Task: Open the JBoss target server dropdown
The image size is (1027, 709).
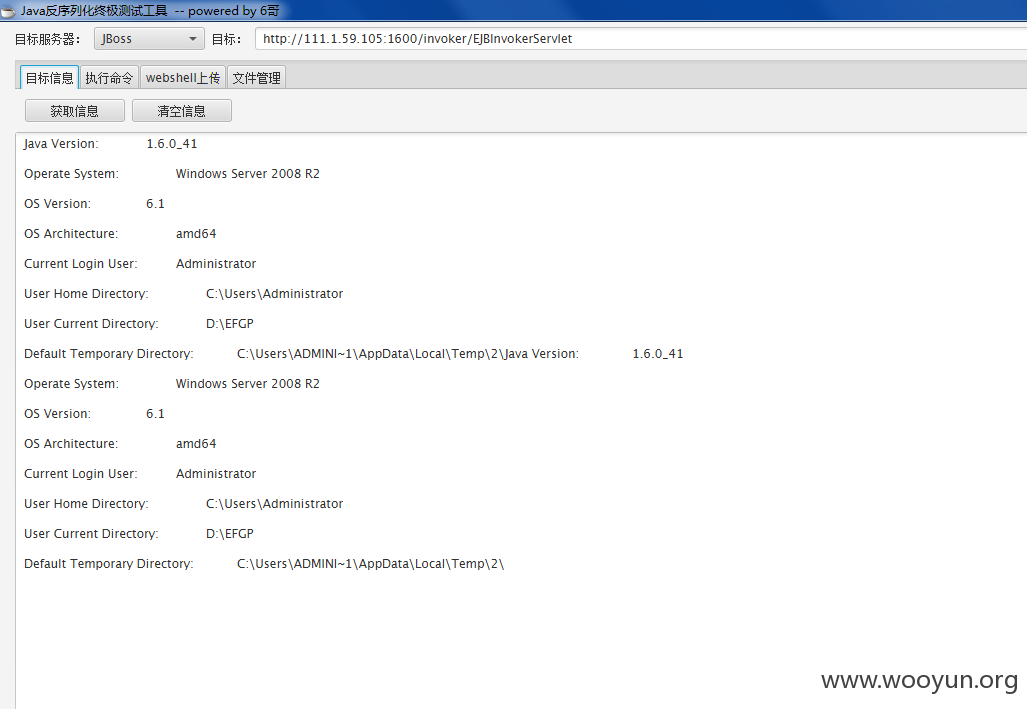Action: tap(149, 39)
